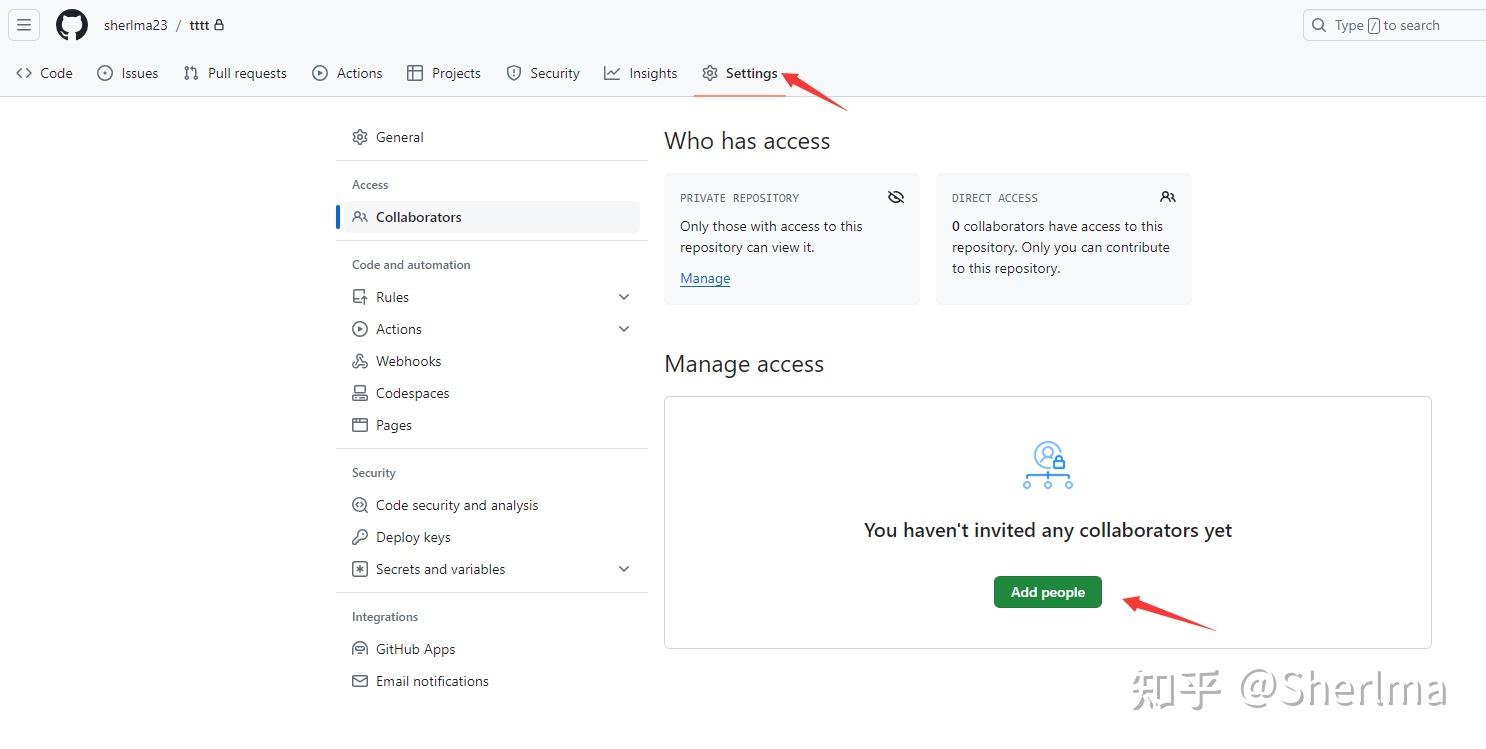Click the GitHub Octocat logo
Screen dimensions: 1486x749
[x=72, y=25]
